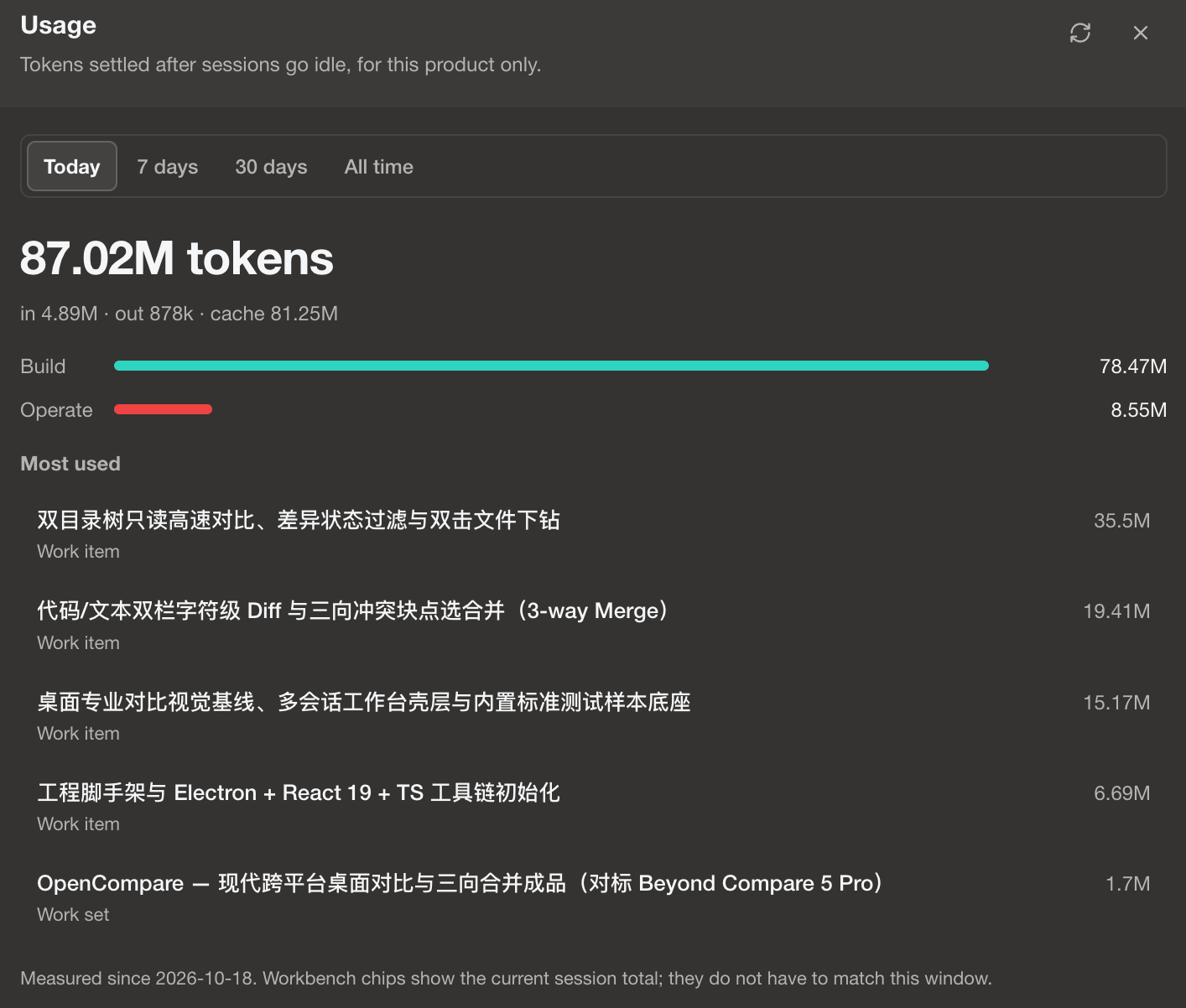Click the Tokens settled after sessions subtitle
The image size is (1186, 1008).
pos(280,65)
